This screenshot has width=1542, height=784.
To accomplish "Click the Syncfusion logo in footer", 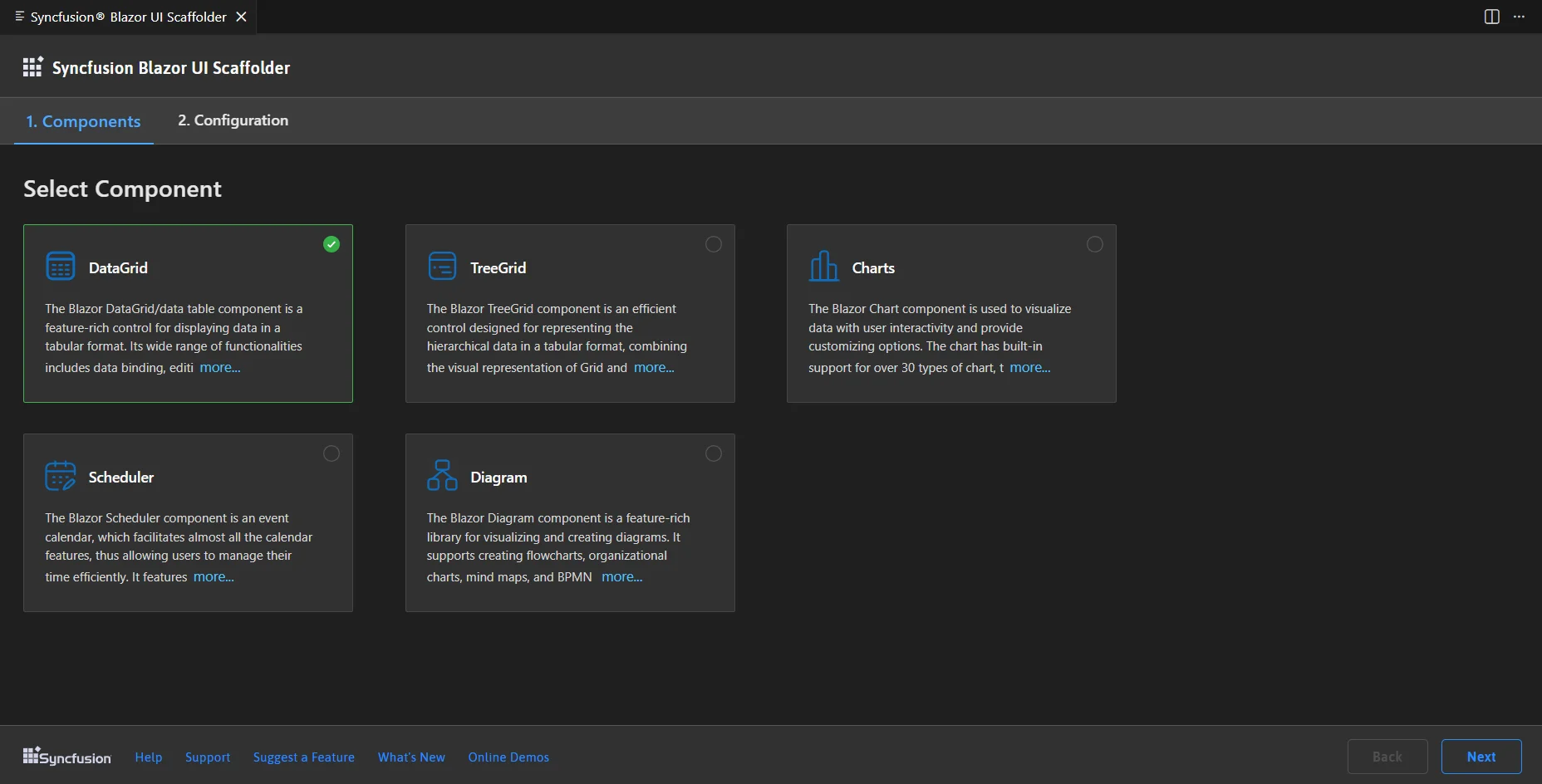I will point(67,757).
